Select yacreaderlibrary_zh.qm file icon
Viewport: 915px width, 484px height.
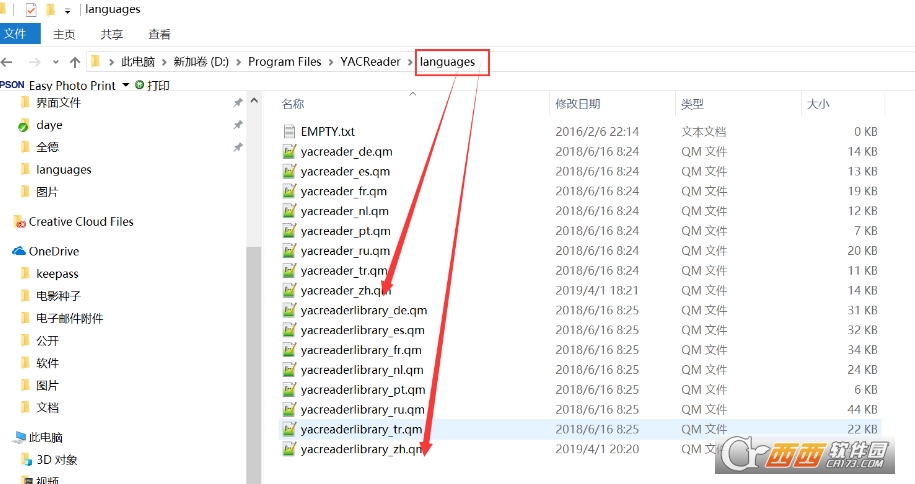coord(289,449)
